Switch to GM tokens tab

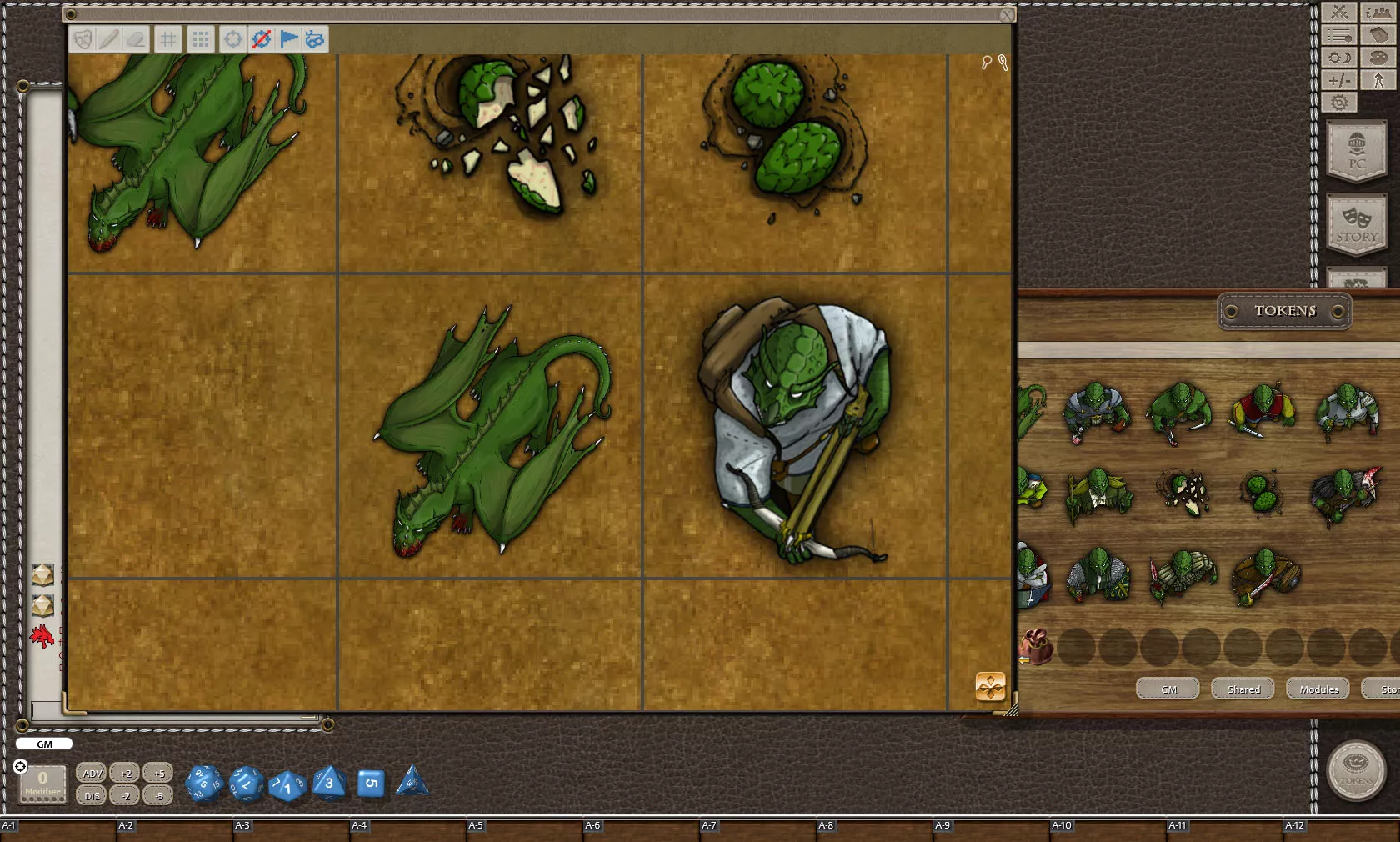1168,689
